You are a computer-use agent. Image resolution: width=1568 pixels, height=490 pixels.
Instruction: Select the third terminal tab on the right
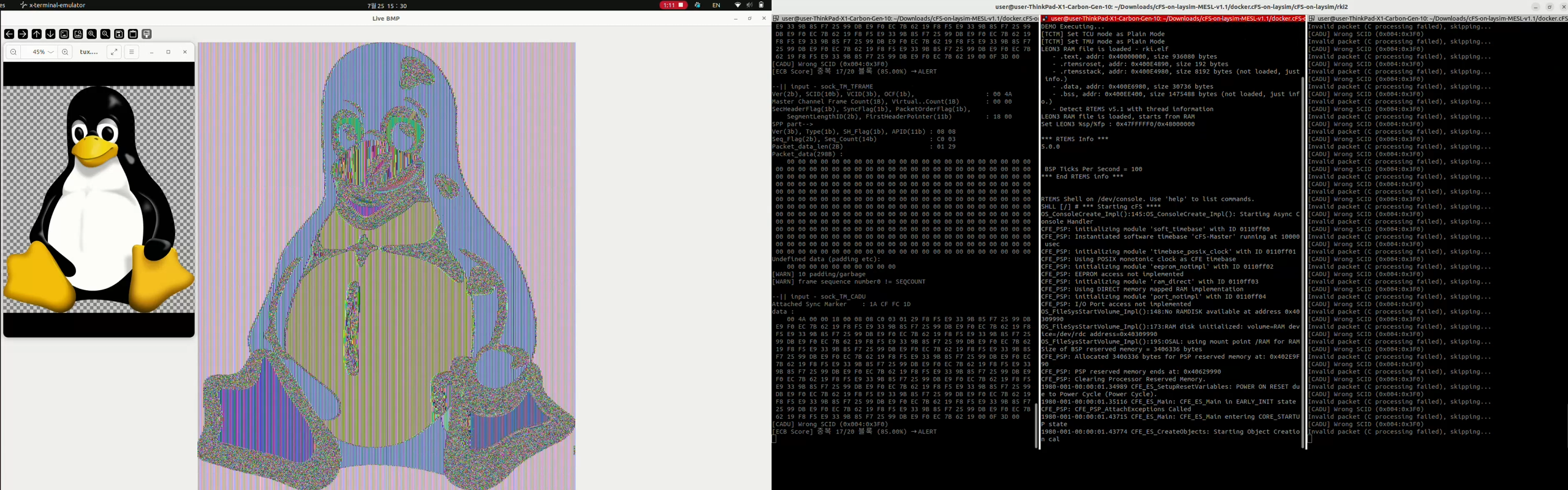[1437, 18]
